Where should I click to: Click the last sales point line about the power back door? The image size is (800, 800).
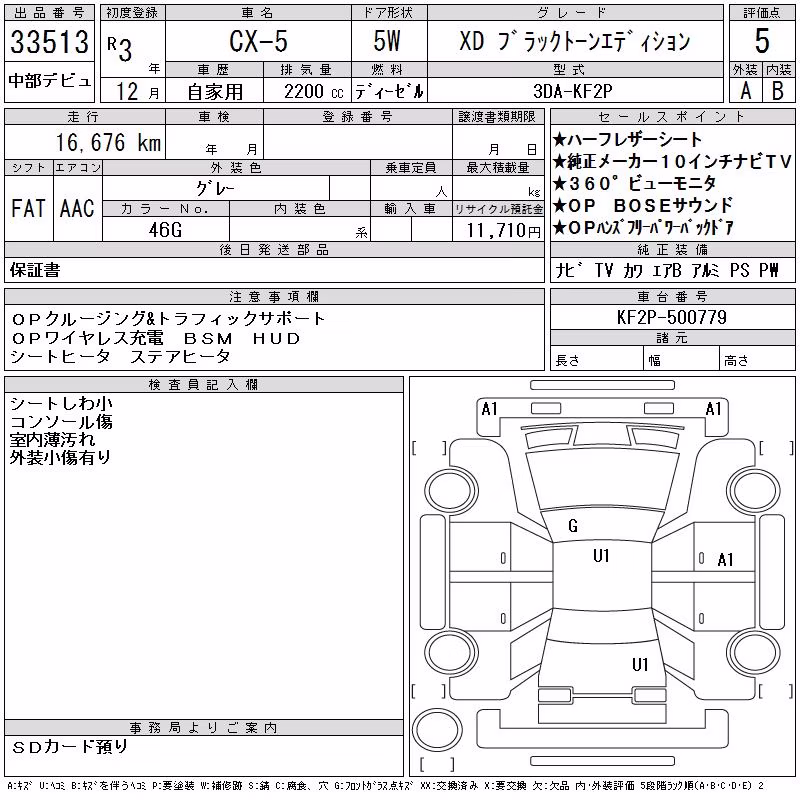click(x=643, y=228)
